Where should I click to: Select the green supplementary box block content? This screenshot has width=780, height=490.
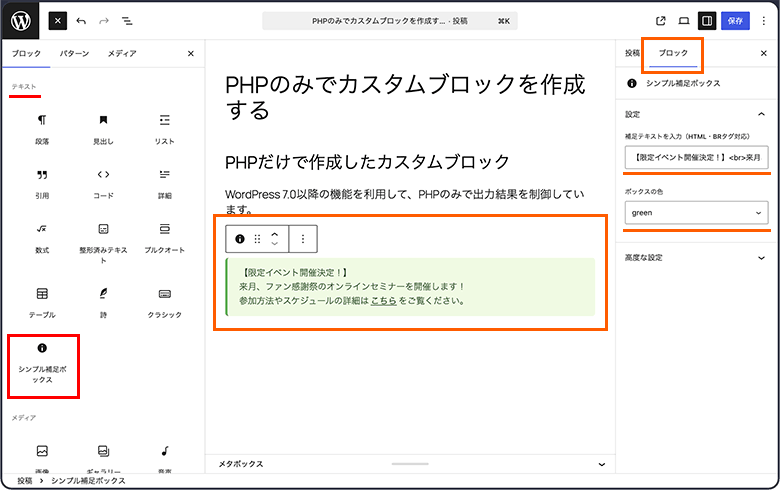click(x=410, y=287)
